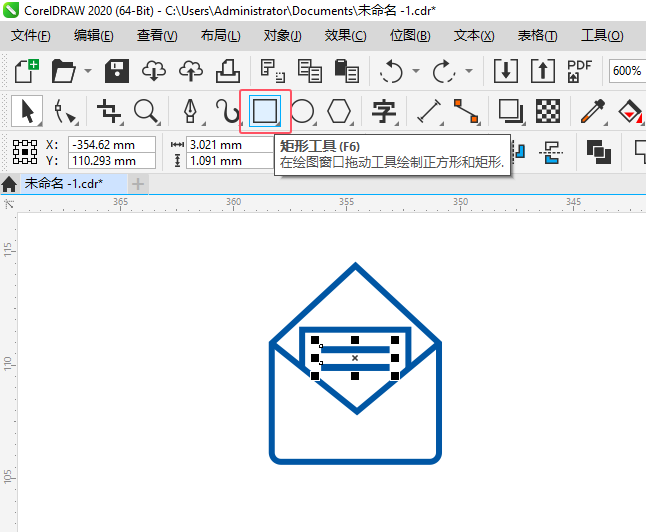Activate the Pick arrow tool
Image resolution: width=646 pixels, height=532 pixels.
tap(27, 111)
